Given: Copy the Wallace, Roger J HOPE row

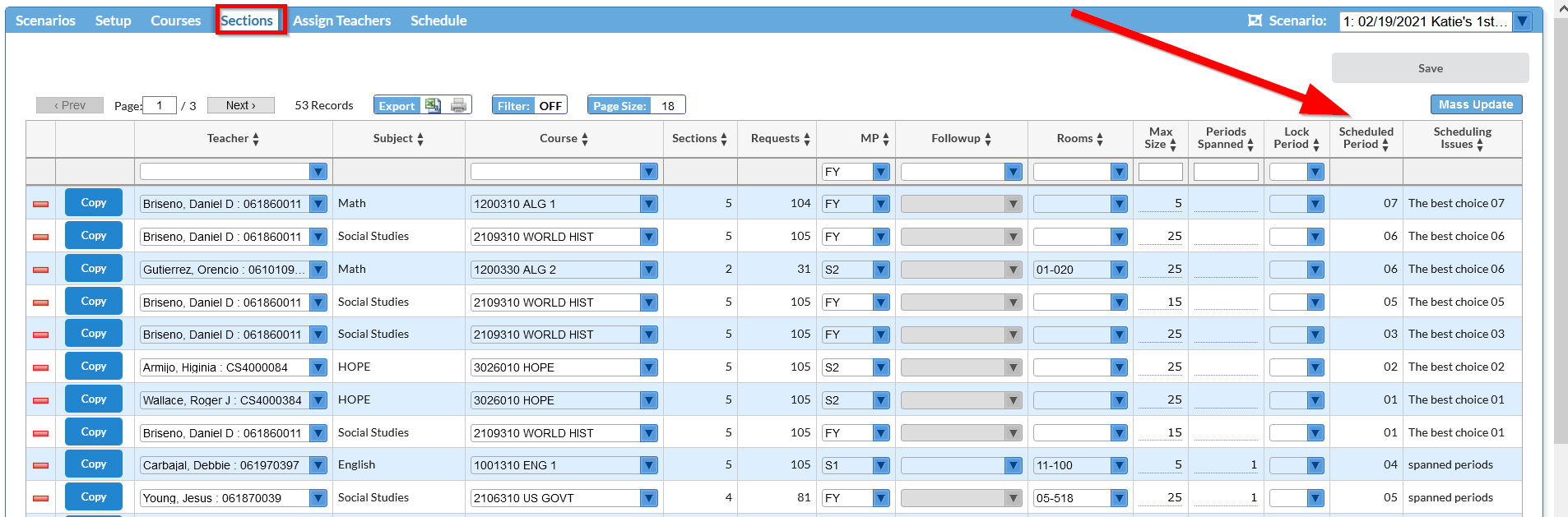Looking at the screenshot, I should 93,399.
